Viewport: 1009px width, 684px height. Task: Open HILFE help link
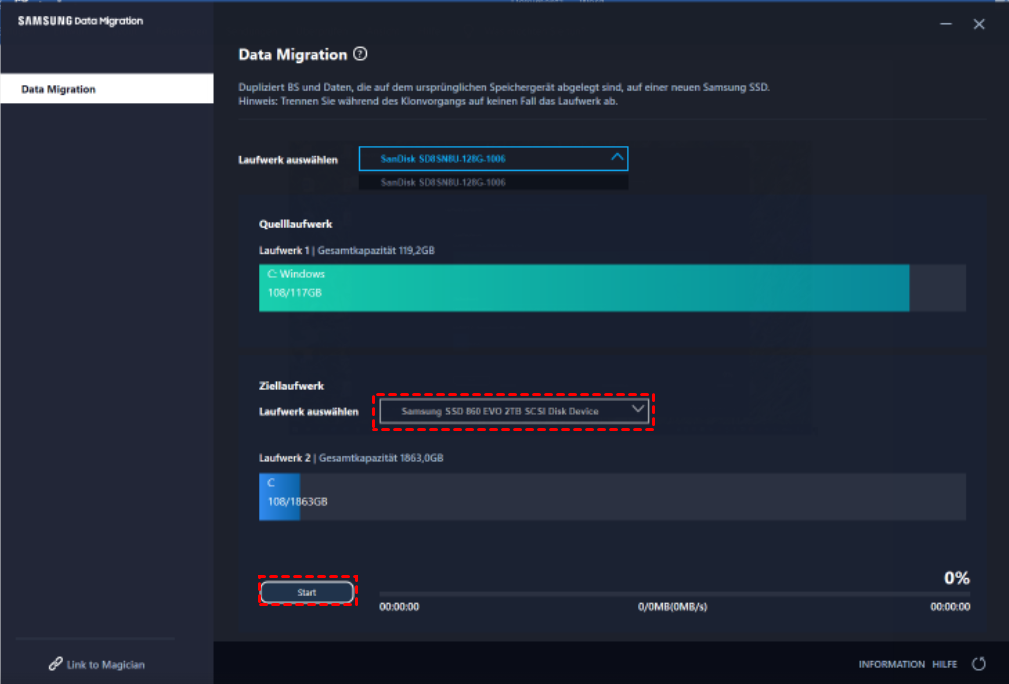[944, 664]
